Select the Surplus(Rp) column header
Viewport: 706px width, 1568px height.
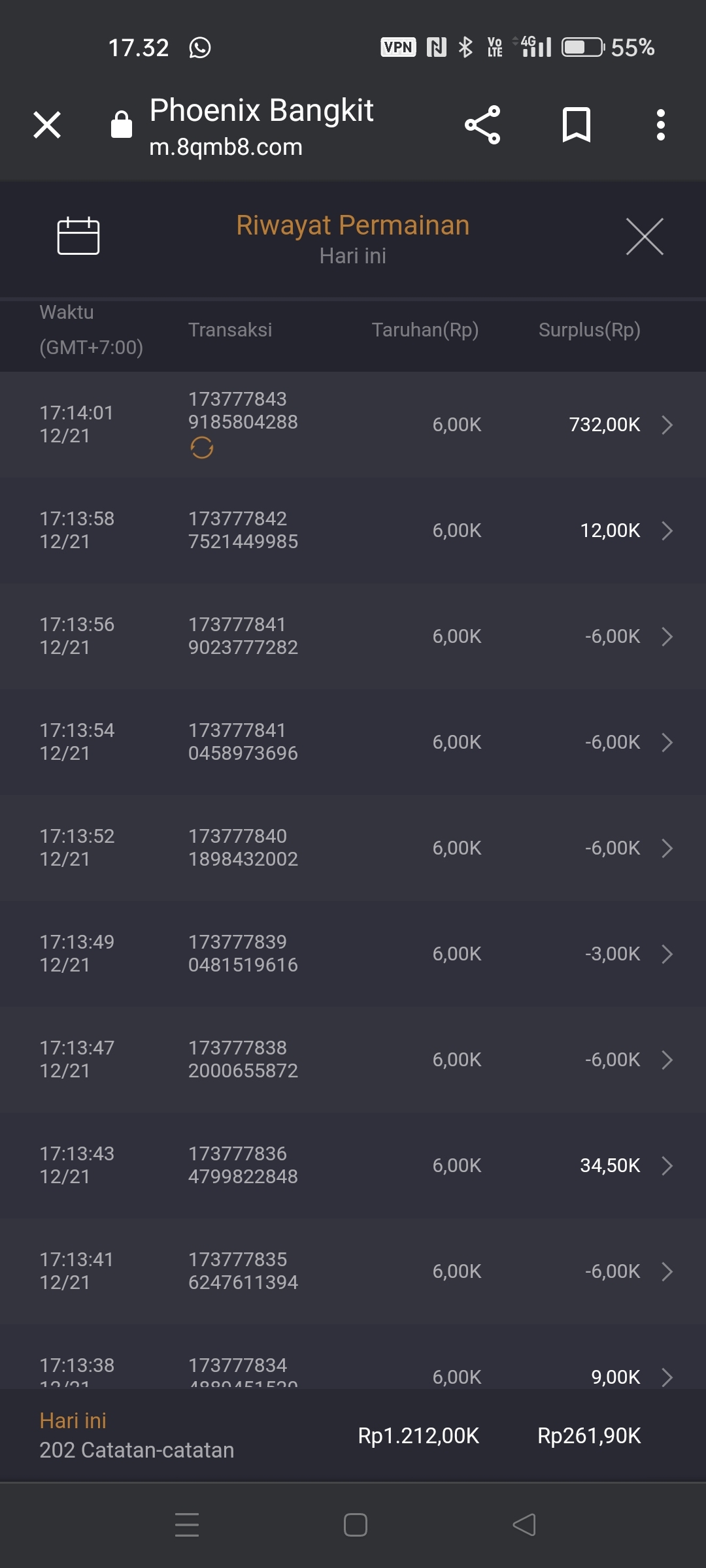(x=589, y=330)
